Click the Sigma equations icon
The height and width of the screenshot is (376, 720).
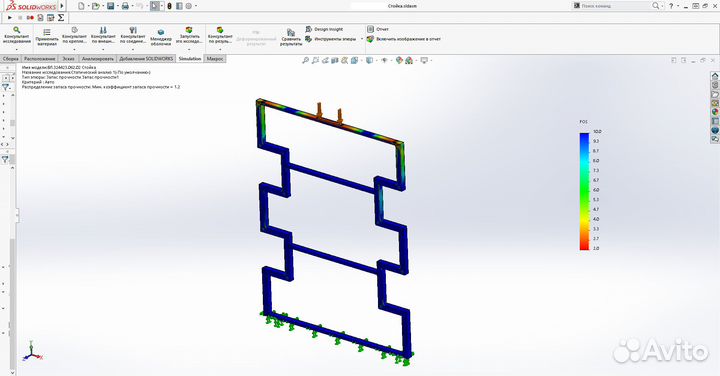[61, 17]
